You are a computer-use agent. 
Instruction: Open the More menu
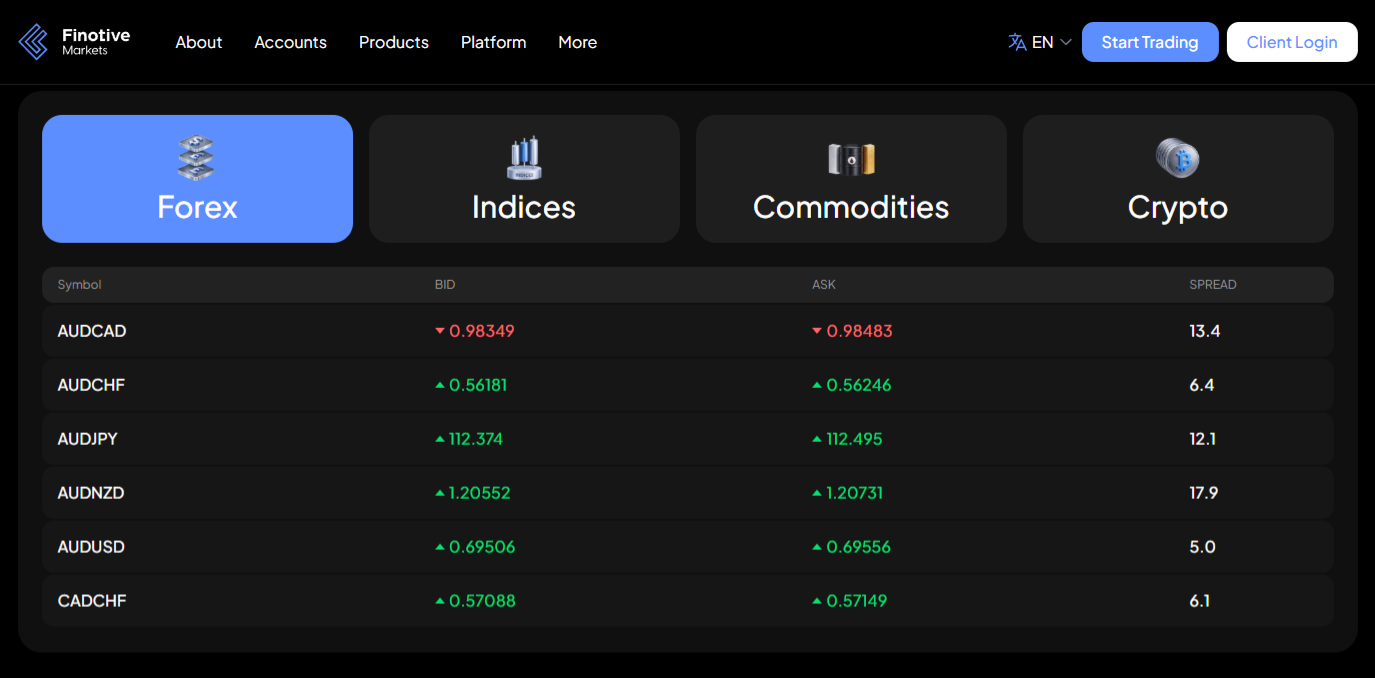[x=578, y=42]
